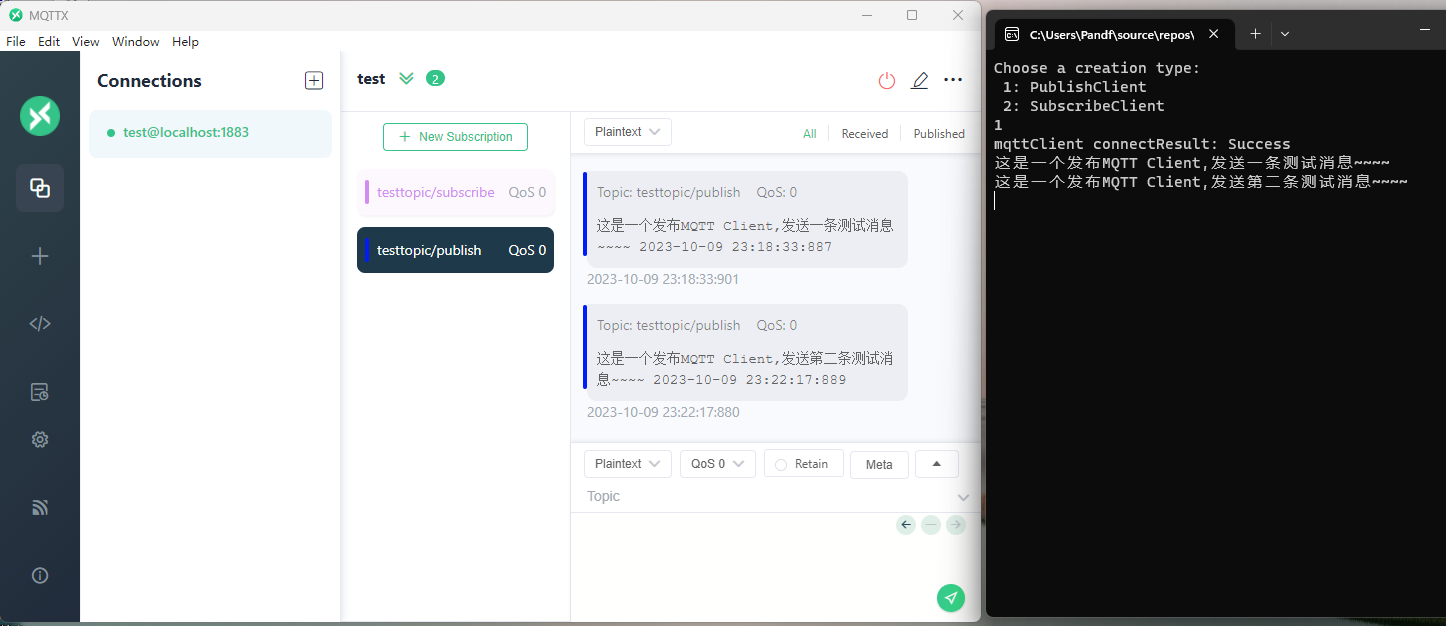Open the Connections page in sidebar
Image resolution: width=1446 pixels, height=626 pixels.
(40, 187)
